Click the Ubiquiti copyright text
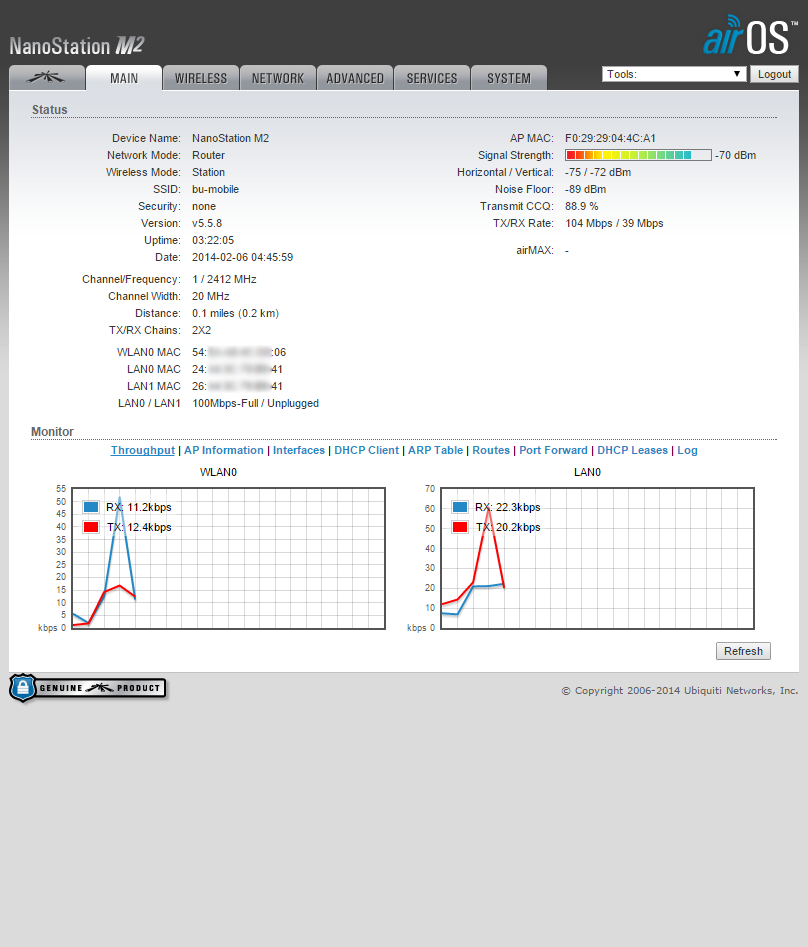808x947 pixels. [x=680, y=690]
